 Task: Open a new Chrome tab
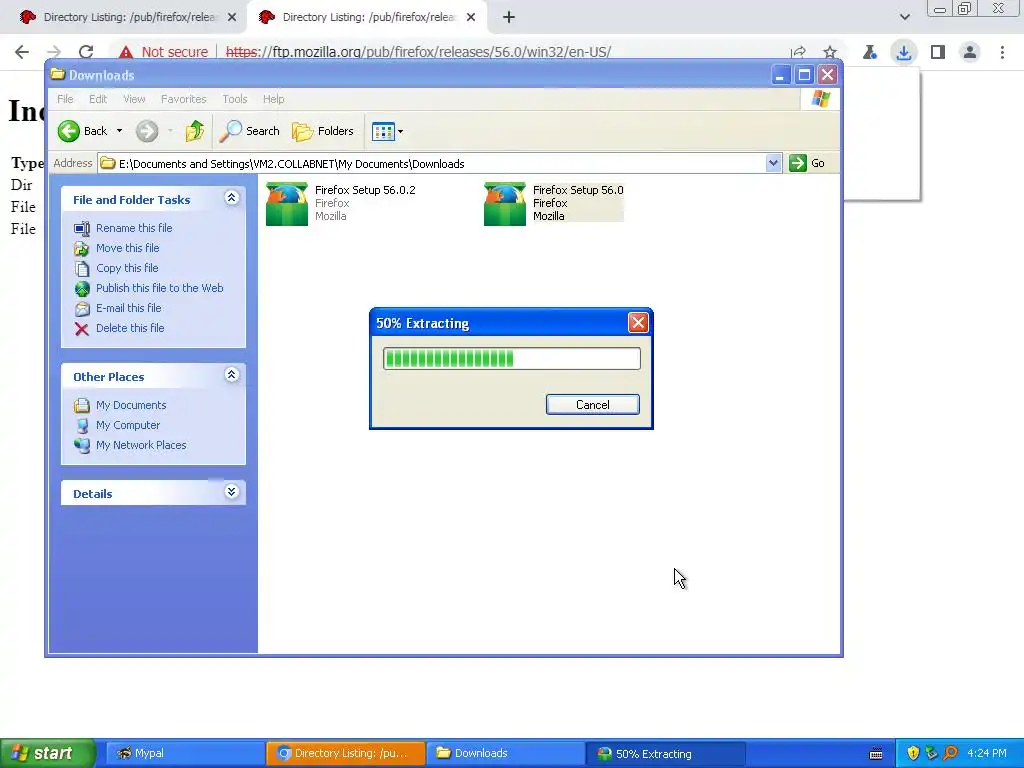(x=509, y=18)
